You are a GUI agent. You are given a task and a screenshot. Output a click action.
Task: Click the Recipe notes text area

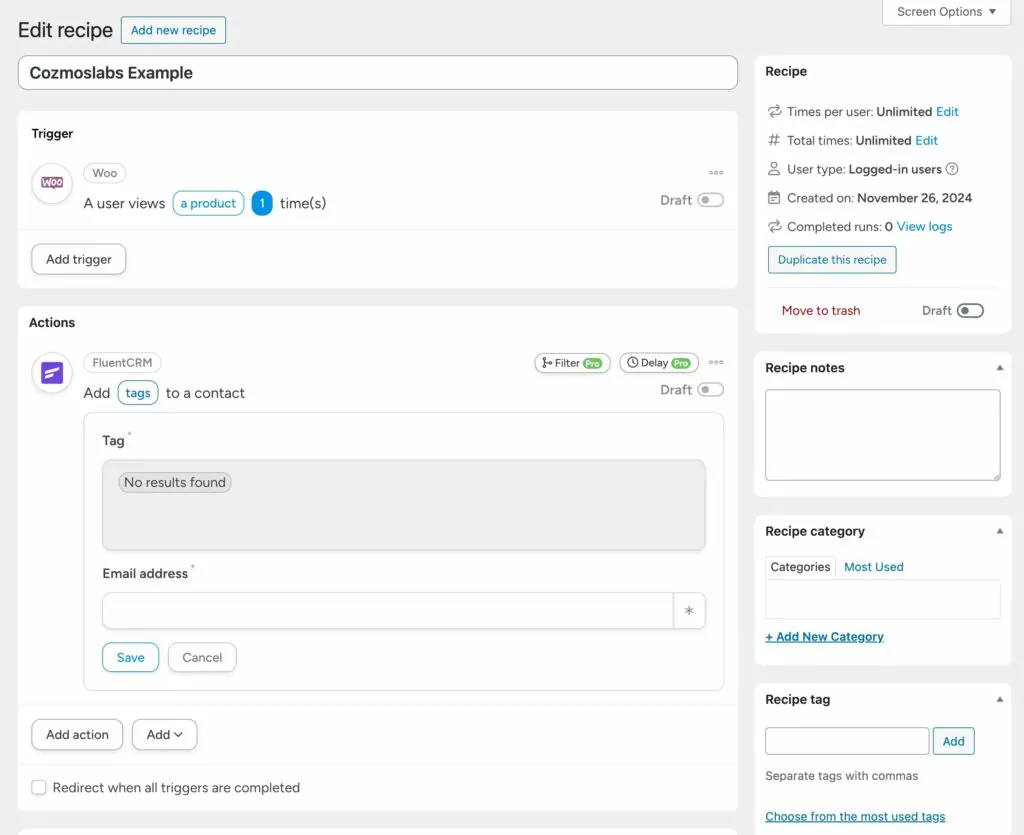[882, 435]
